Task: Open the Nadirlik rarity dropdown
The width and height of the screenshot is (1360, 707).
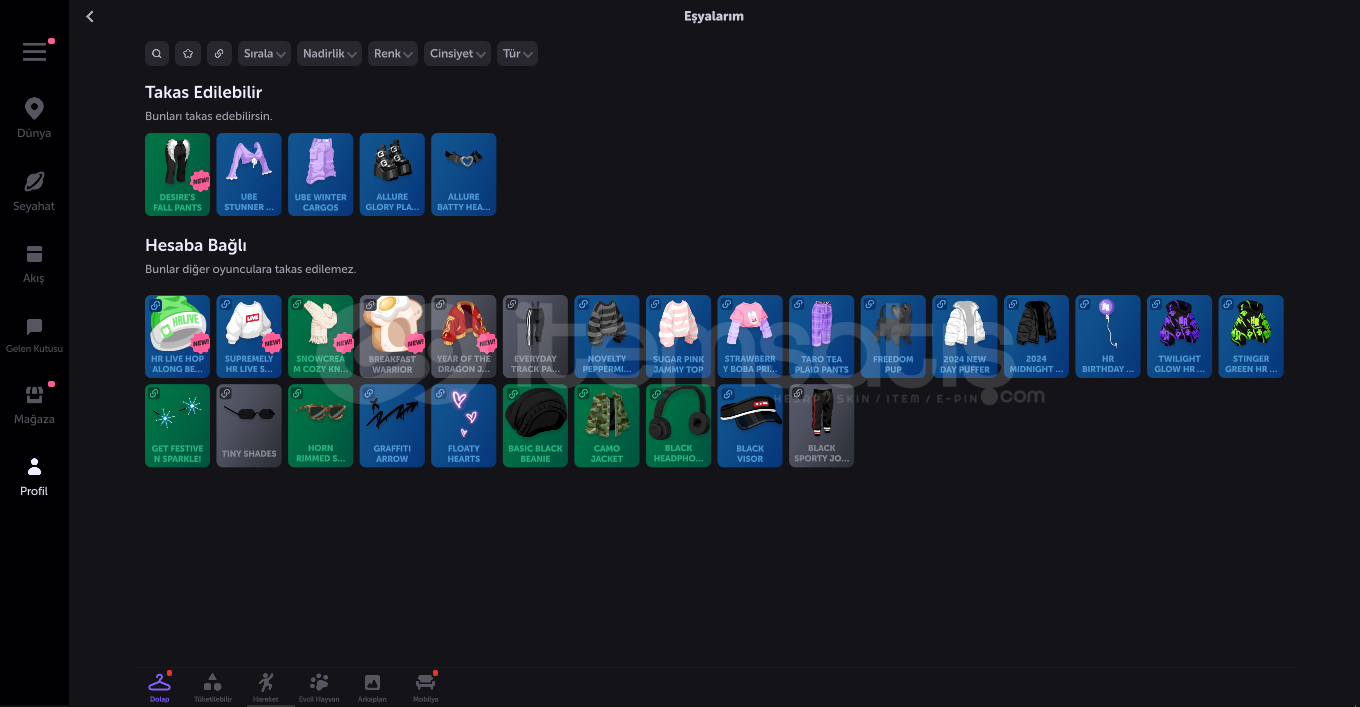Action: [329, 54]
